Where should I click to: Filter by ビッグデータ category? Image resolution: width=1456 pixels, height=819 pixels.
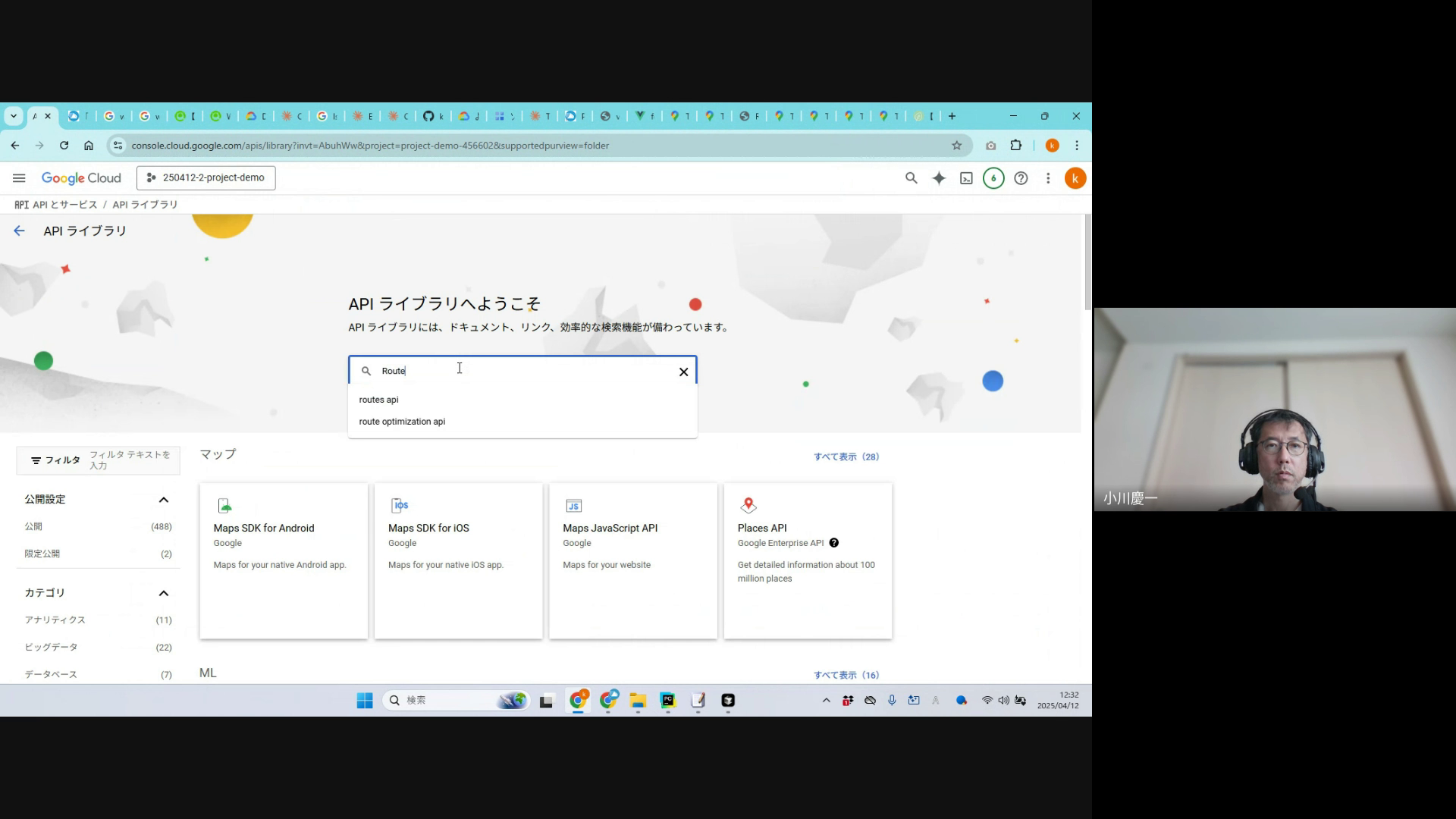coord(51,647)
